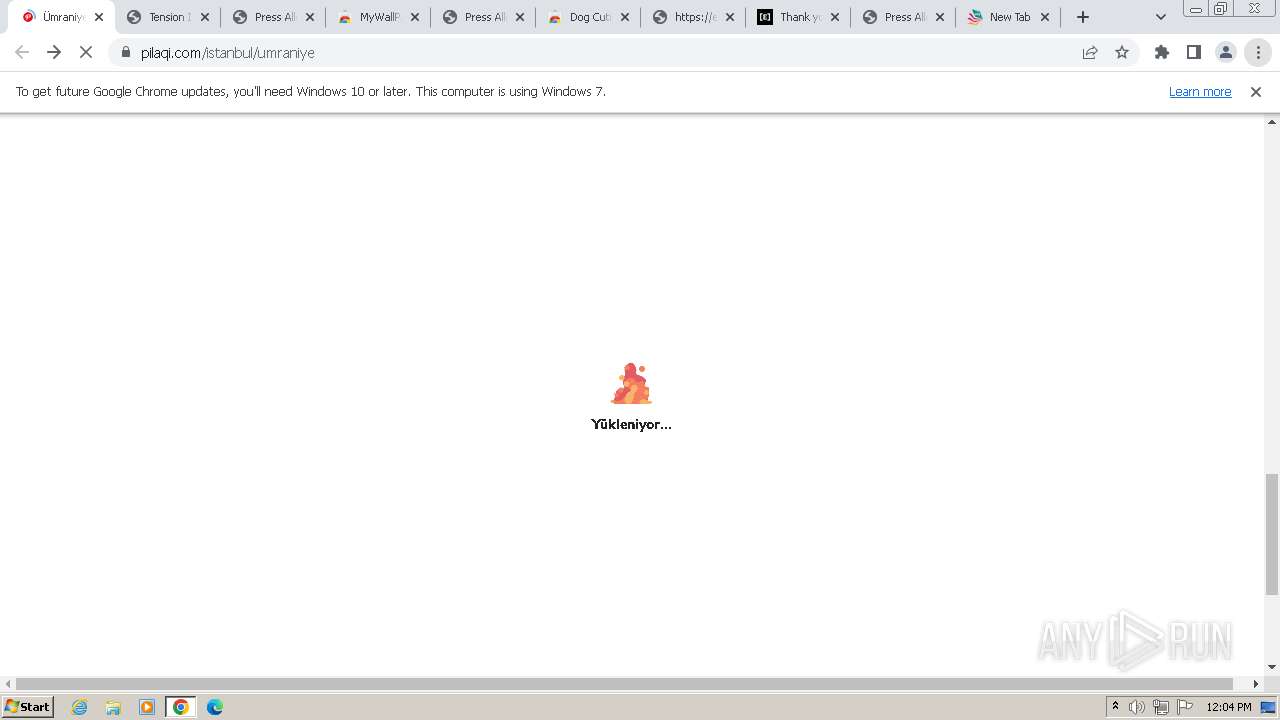
Task: Switch to the Thank you tab
Action: [798, 17]
